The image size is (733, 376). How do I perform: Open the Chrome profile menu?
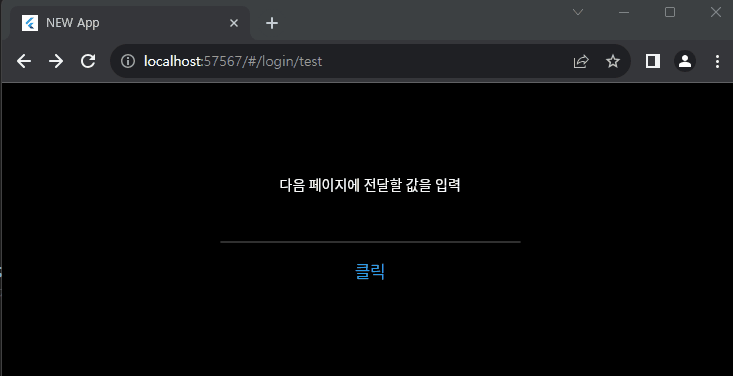click(685, 61)
